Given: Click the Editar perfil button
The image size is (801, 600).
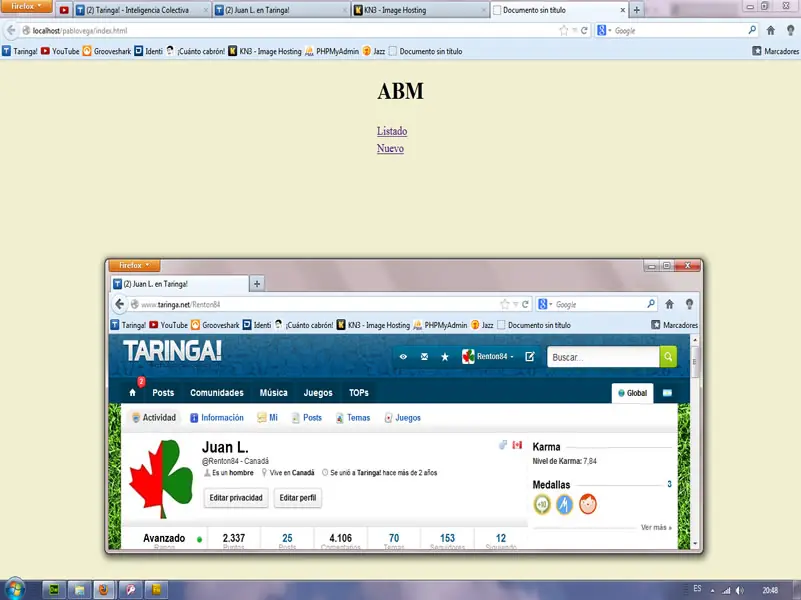Looking at the screenshot, I should pos(298,498).
